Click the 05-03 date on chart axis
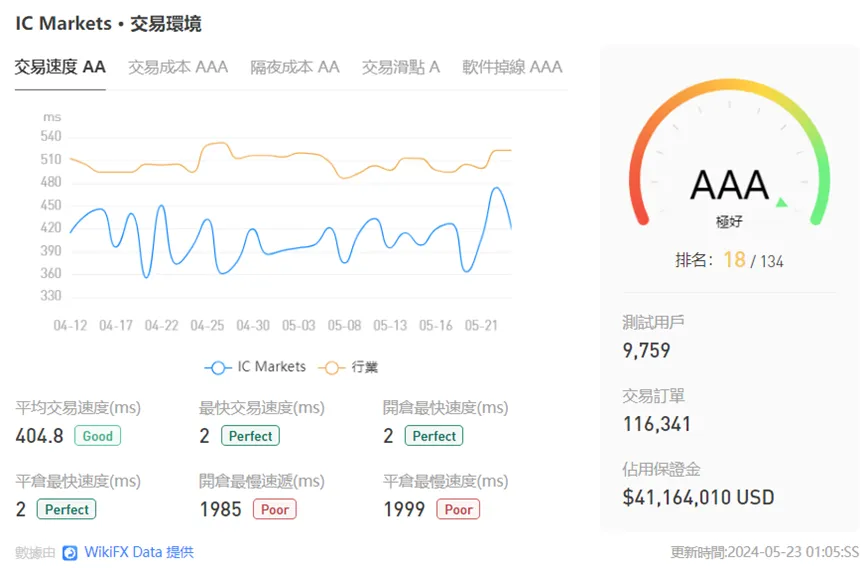The height and width of the screenshot is (568, 865). [x=298, y=326]
